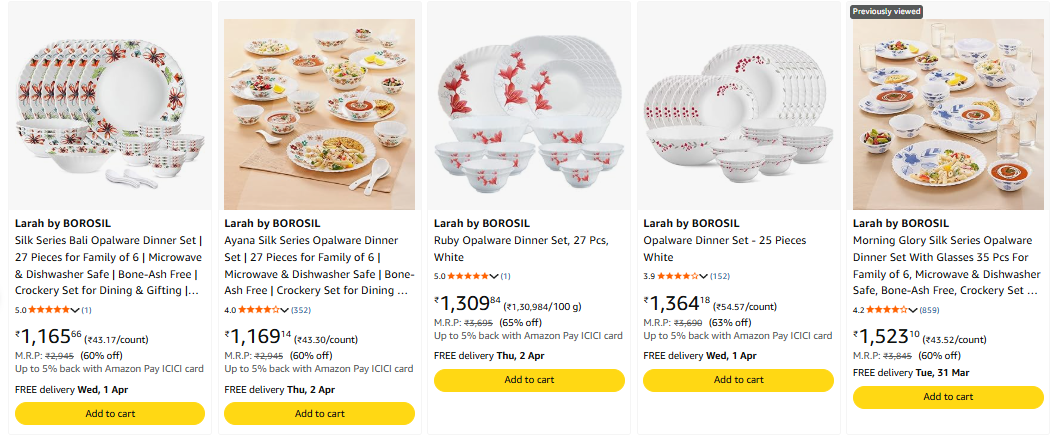This screenshot has width=1057, height=438.
Task: Add Morning Glory Dinner Set to cart
Action: pyautogui.click(x=948, y=396)
